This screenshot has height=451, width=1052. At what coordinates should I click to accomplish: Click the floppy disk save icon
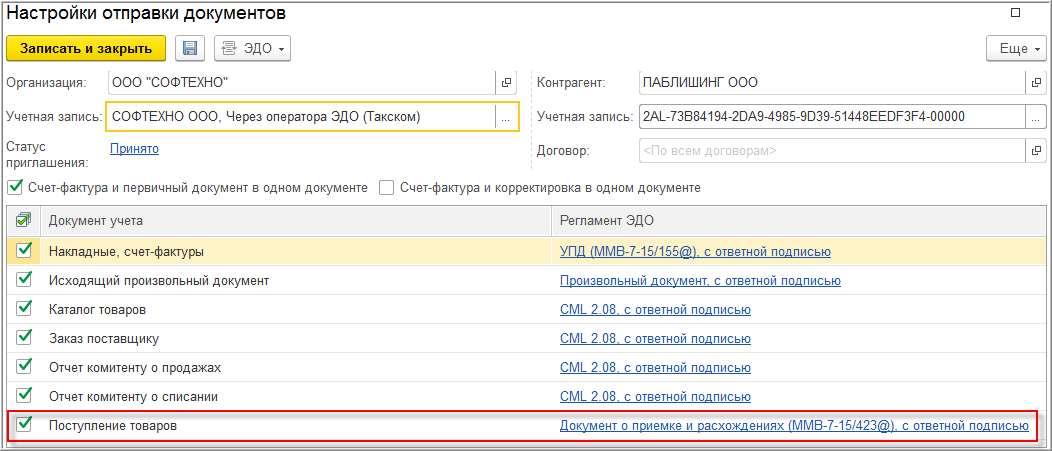[x=190, y=48]
